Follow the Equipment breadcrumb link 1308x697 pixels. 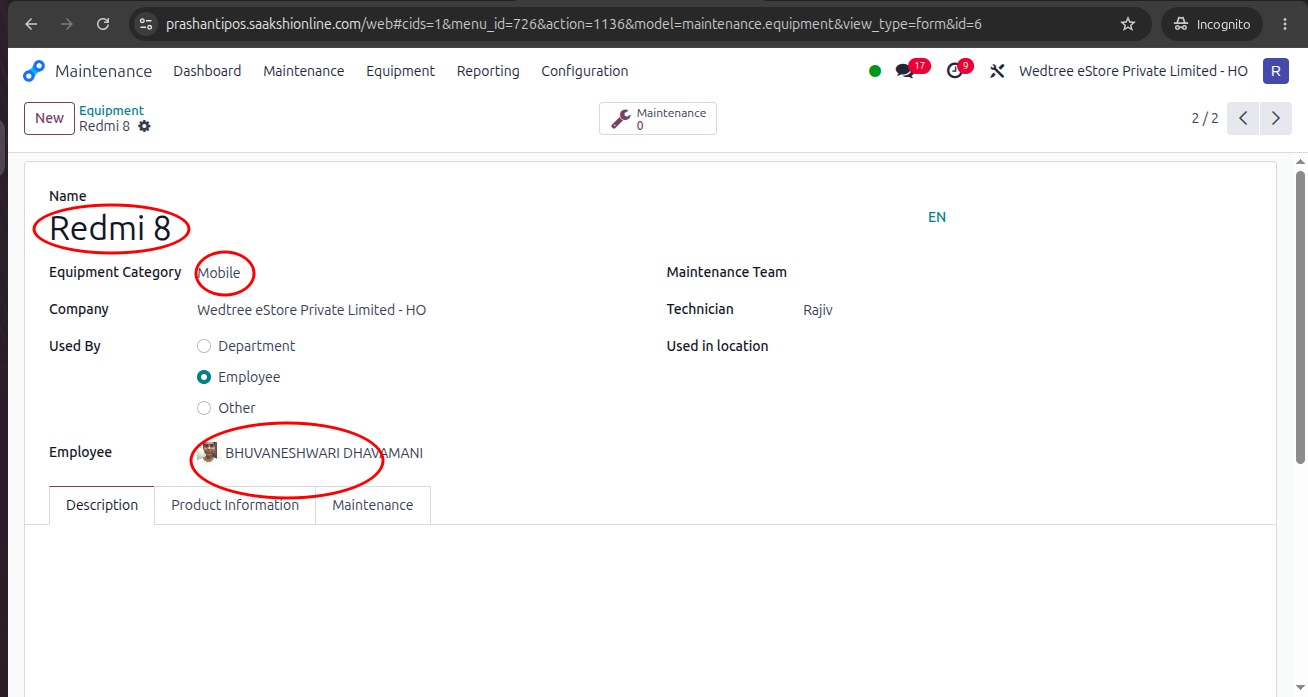pos(111,111)
